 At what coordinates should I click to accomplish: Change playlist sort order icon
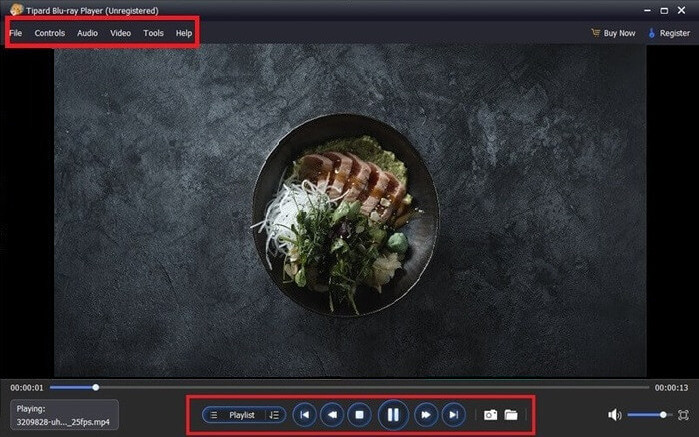[274, 415]
